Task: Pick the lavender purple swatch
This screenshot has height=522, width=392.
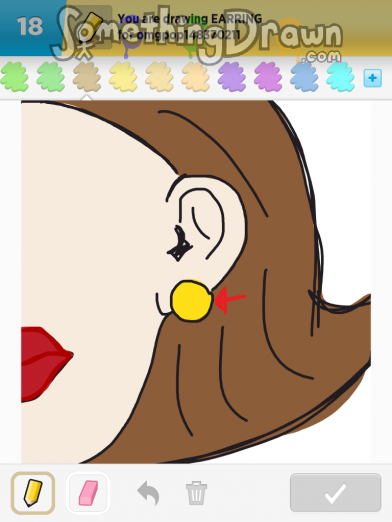Action: point(232,77)
